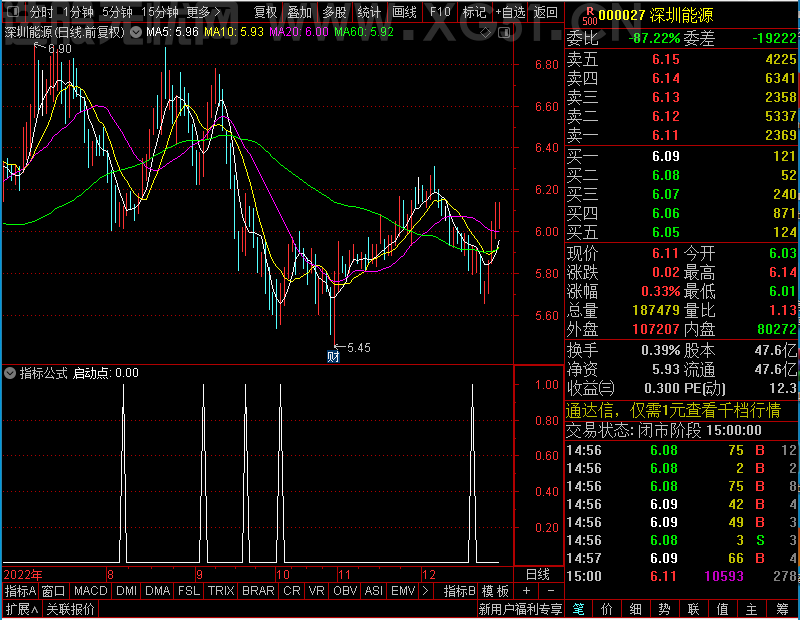Add stock to watchlist with +自选
800x620 pixels.
click(x=510, y=12)
